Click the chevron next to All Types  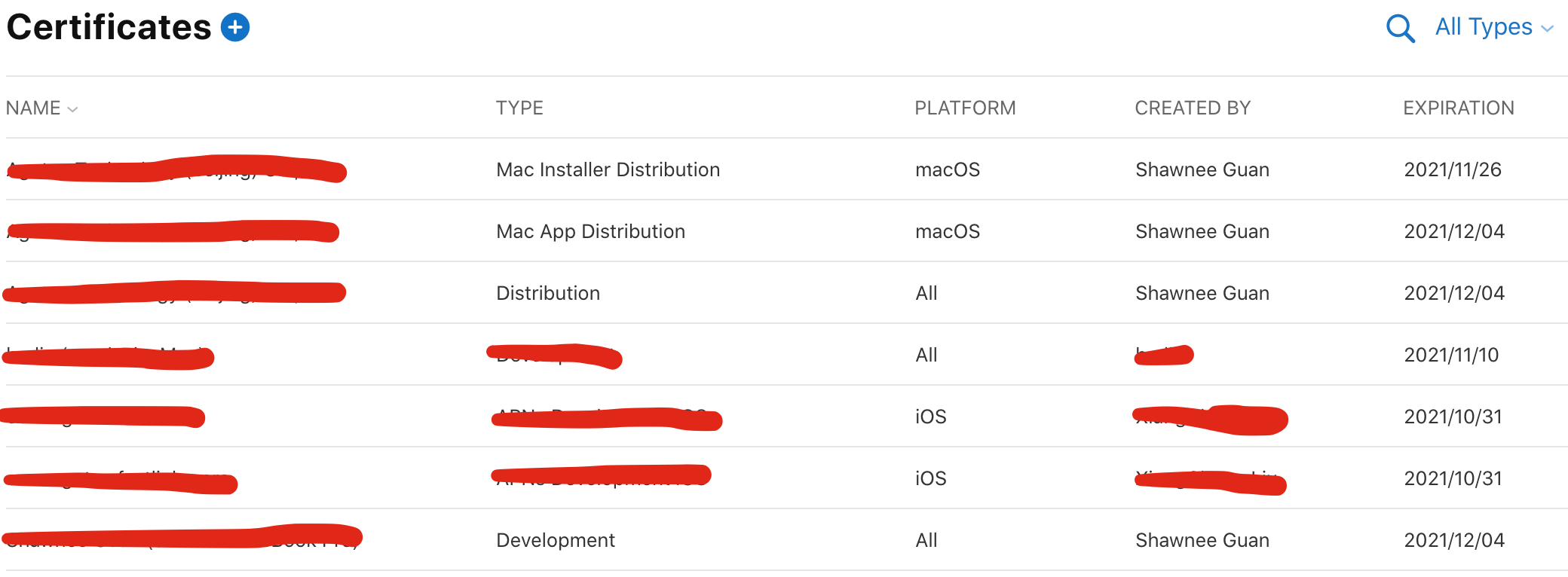[1548, 29]
